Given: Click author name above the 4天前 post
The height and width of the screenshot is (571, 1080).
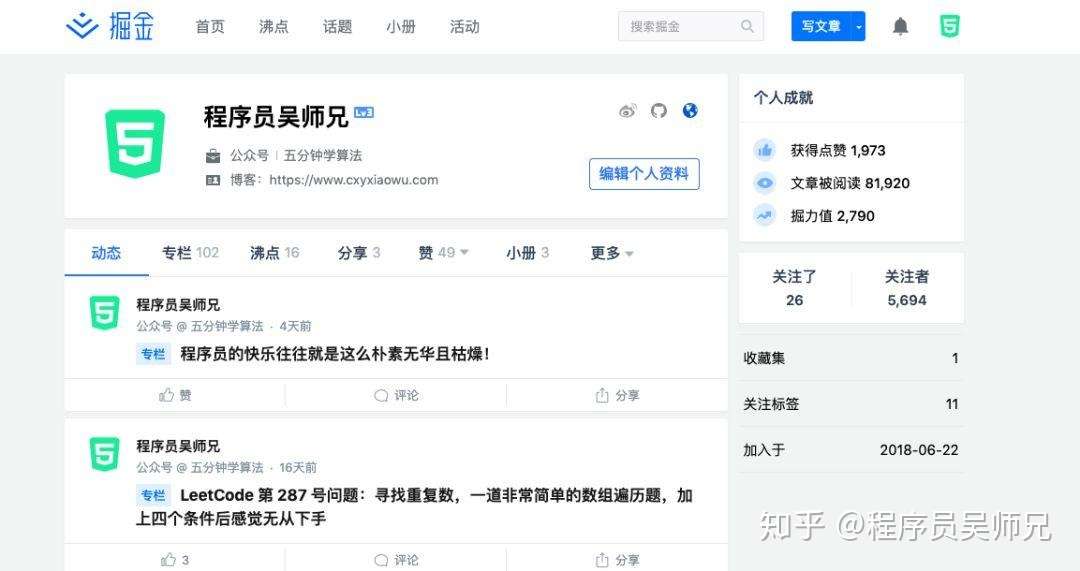Looking at the screenshot, I should tap(178, 304).
